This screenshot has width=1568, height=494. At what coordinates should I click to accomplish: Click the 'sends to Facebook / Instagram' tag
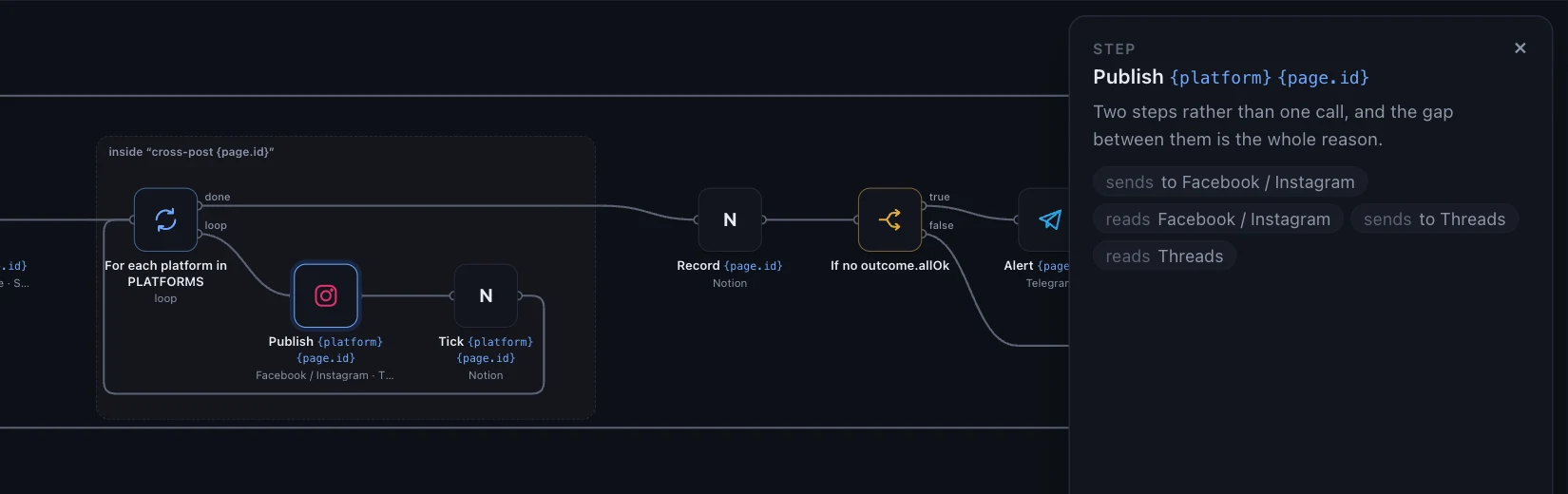[1230, 181]
